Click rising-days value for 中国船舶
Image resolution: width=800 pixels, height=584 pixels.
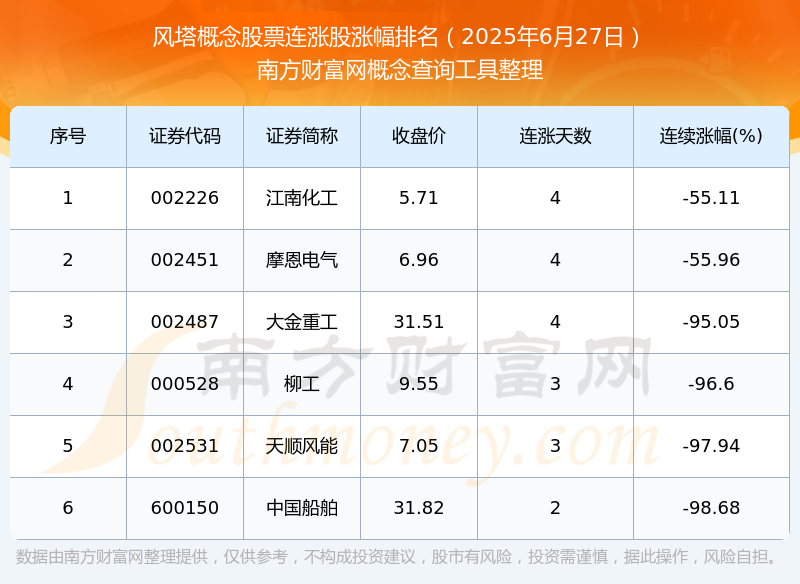(555, 508)
